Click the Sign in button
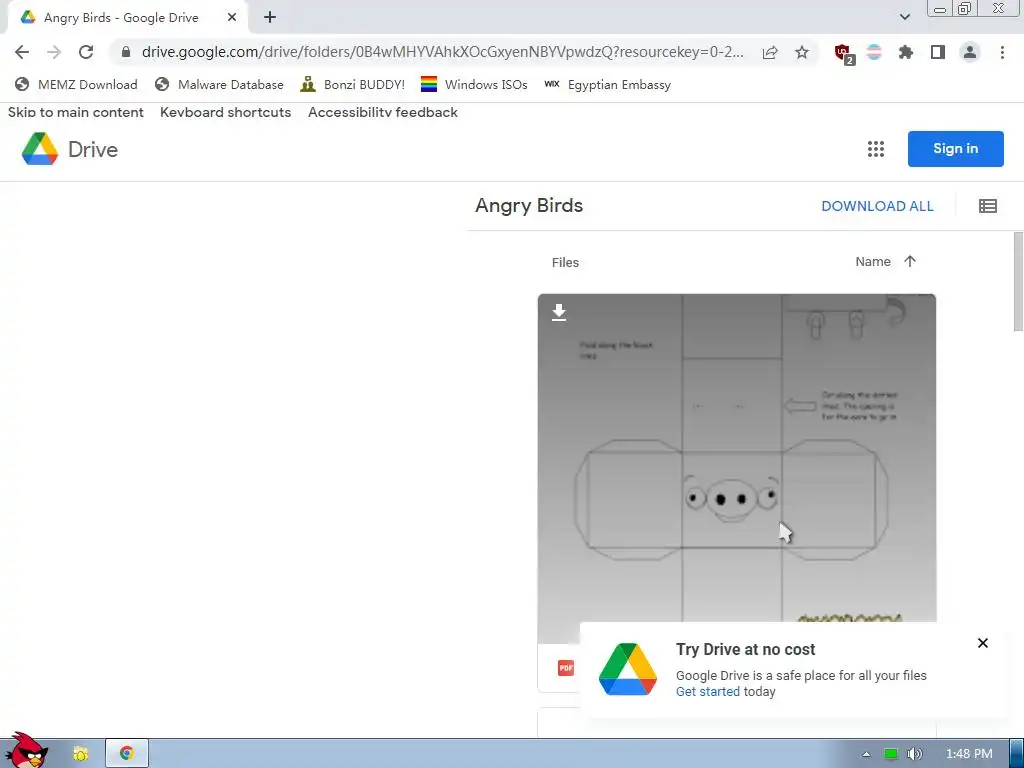Screen dimensions: 1024x768 pyautogui.click(x=955, y=149)
